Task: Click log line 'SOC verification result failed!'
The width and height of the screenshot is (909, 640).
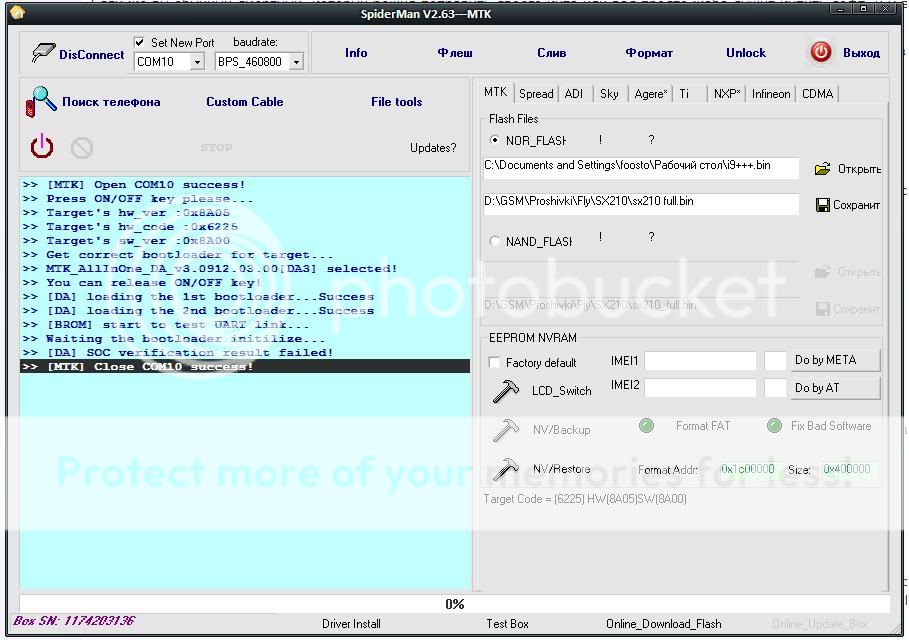Action: [x=245, y=352]
